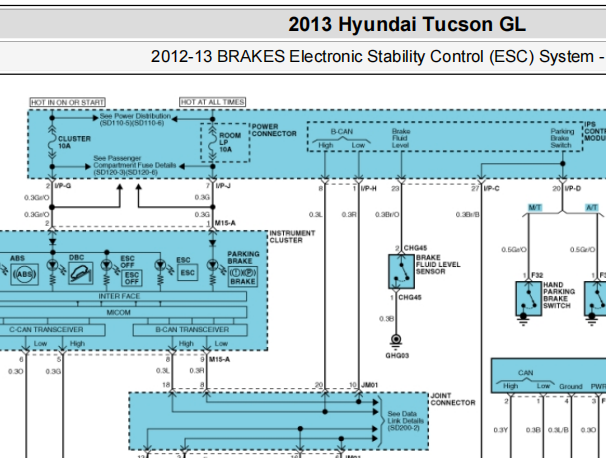Click the I/P-D connector label
This screenshot has height=458, width=606.
(x=572, y=189)
